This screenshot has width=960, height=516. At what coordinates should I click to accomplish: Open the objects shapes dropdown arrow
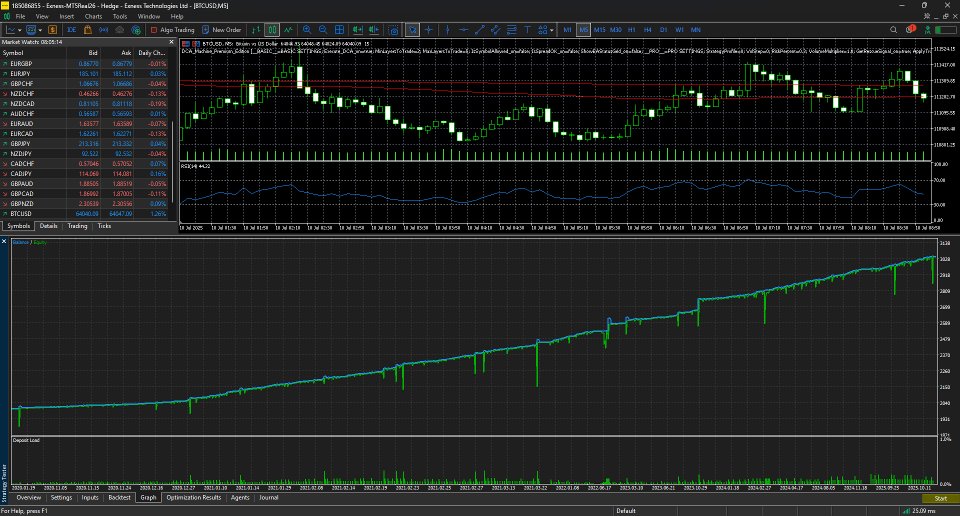coord(552,29)
